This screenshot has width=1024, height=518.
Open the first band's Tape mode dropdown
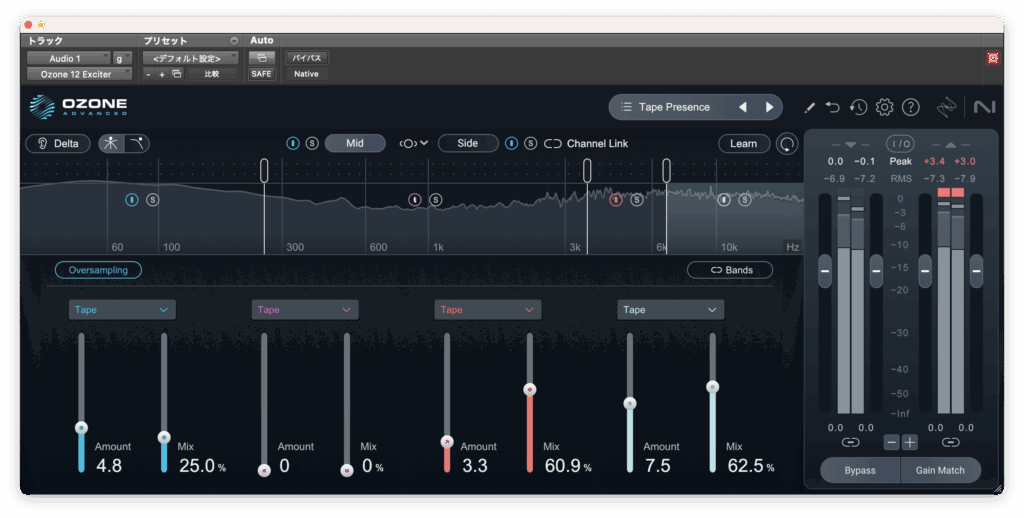122,310
